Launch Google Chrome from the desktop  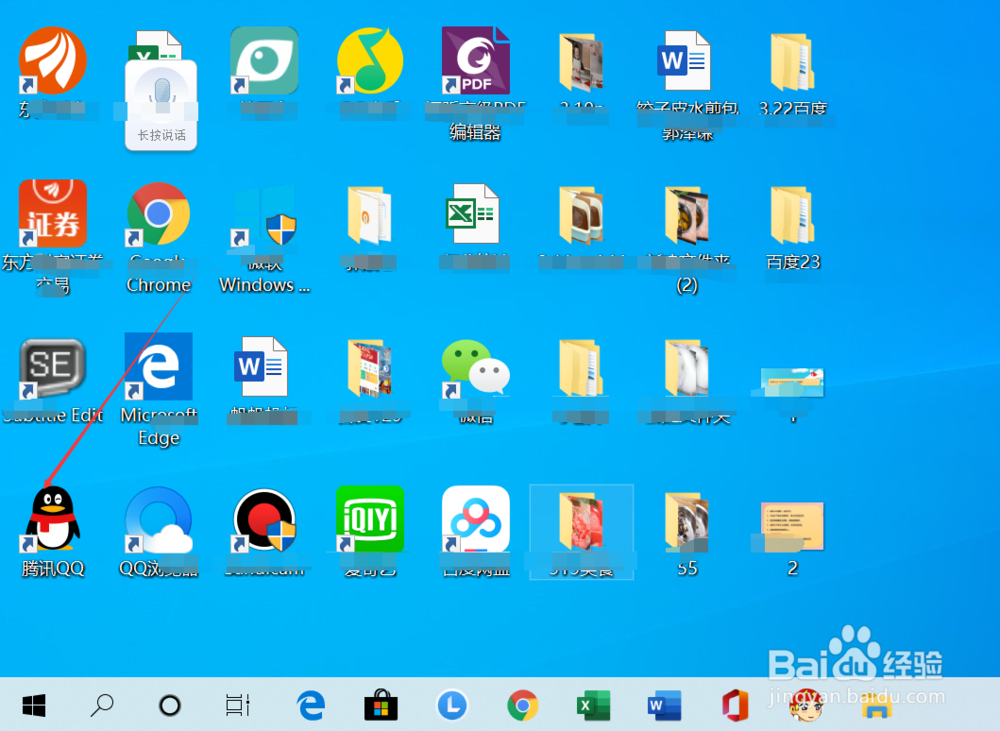point(158,214)
